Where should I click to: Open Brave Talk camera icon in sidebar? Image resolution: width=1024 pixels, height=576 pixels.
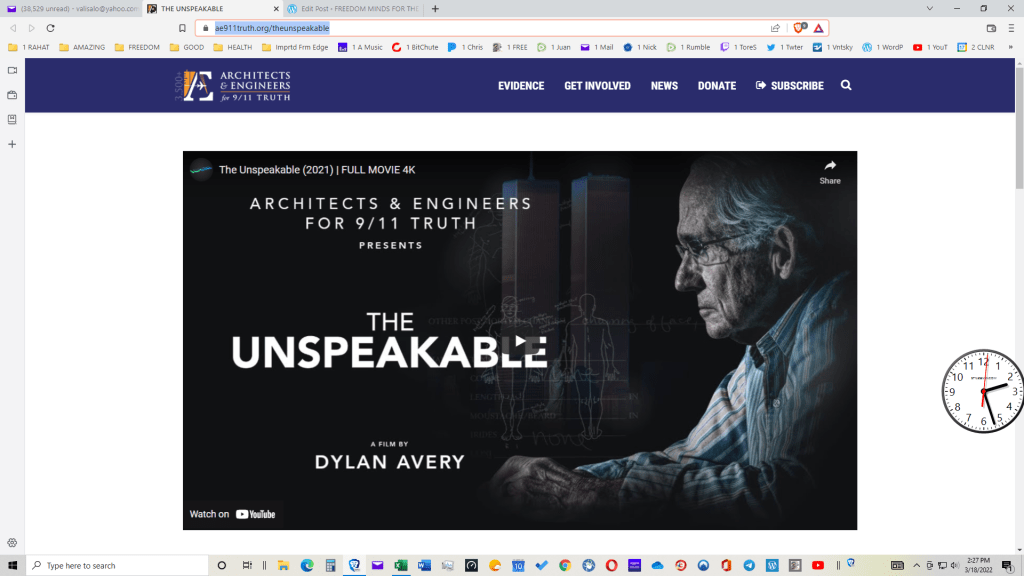(x=12, y=71)
